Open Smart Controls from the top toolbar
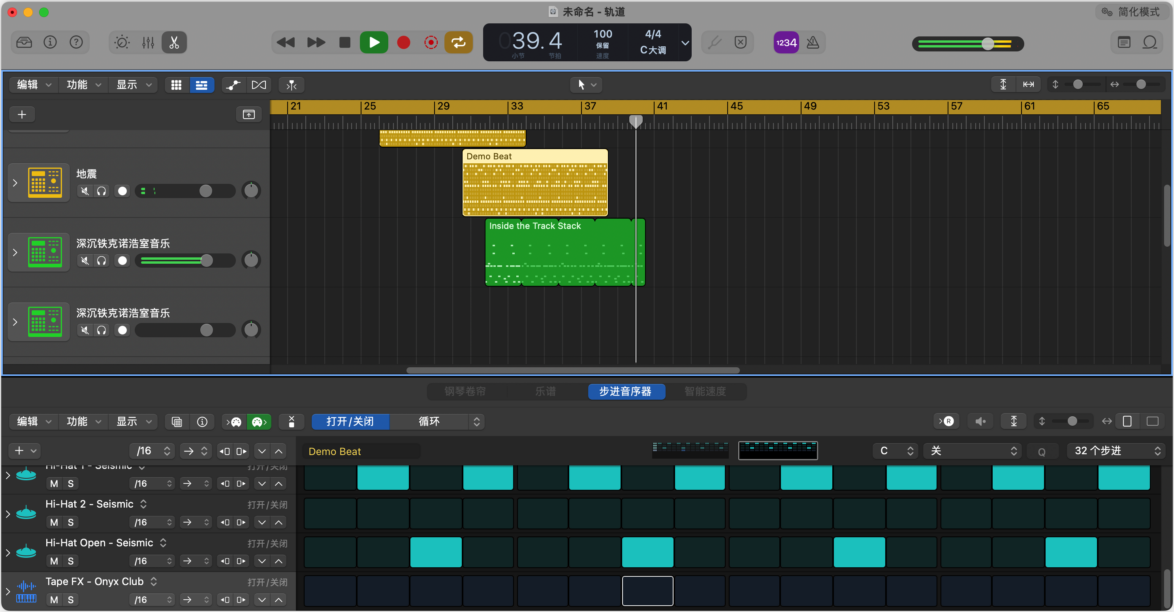The image size is (1174, 612). coord(122,43)
